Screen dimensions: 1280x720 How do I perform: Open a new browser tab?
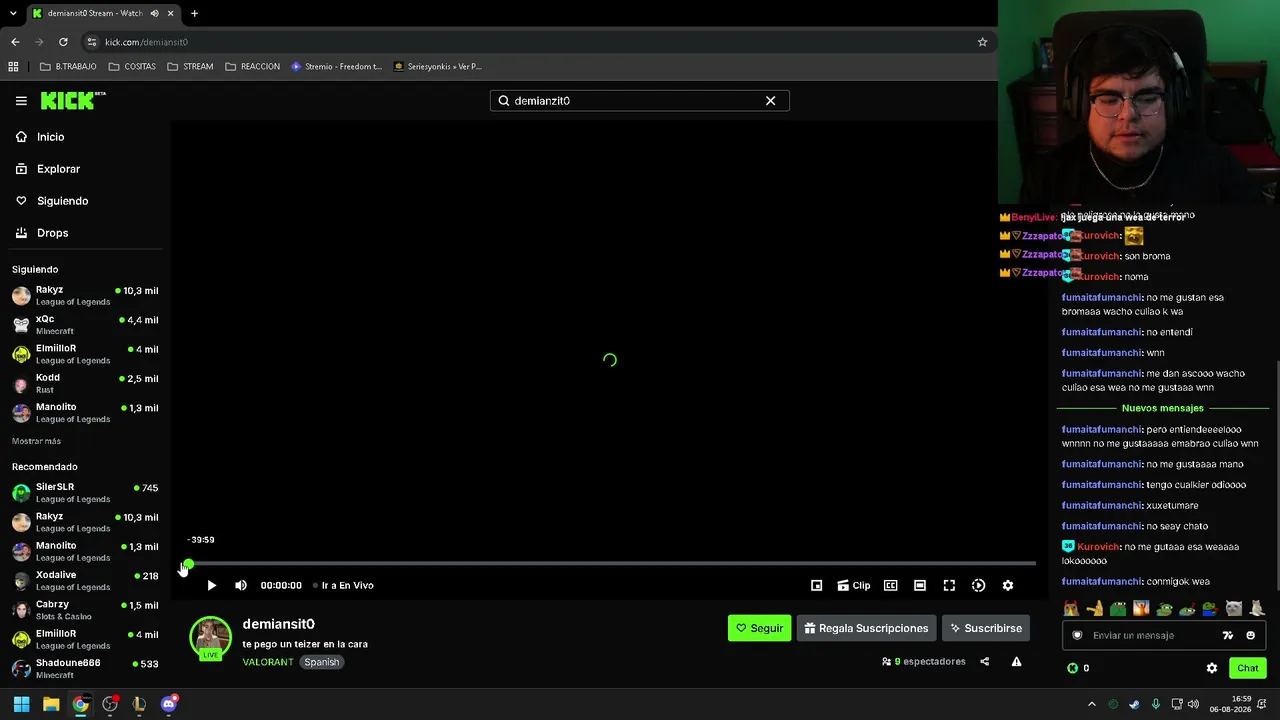194,13
